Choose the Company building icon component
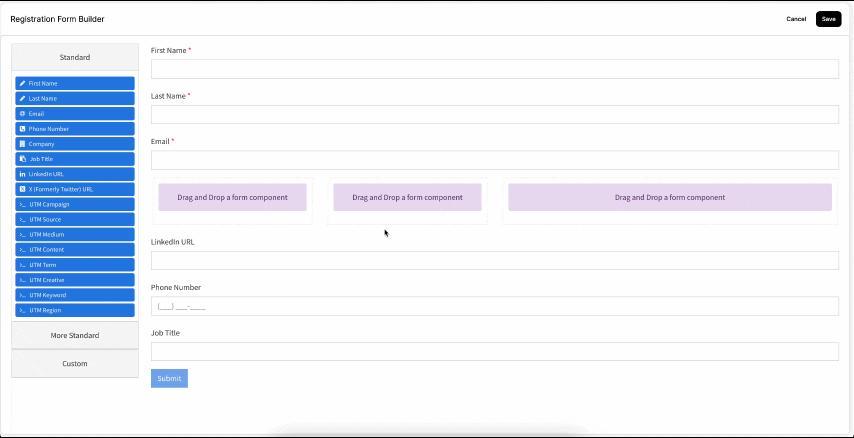854x438 pixels. point(74,144)
